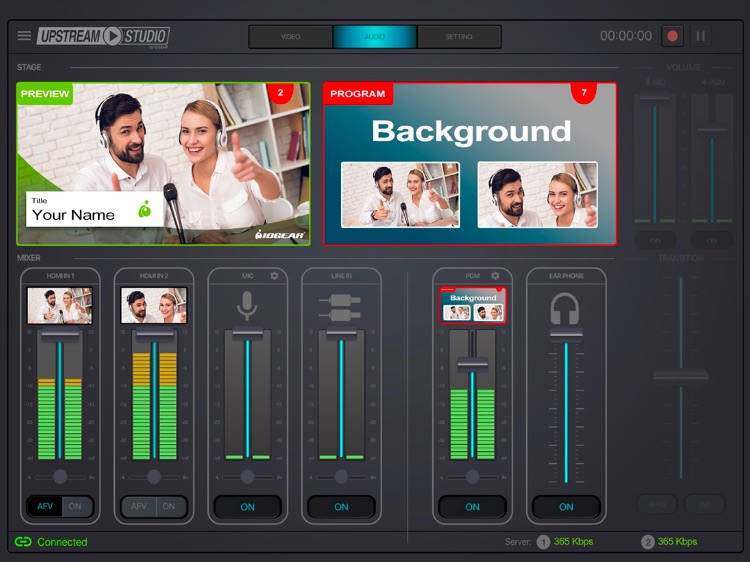Toggle the MIC channel ON button

pos(247,507)
